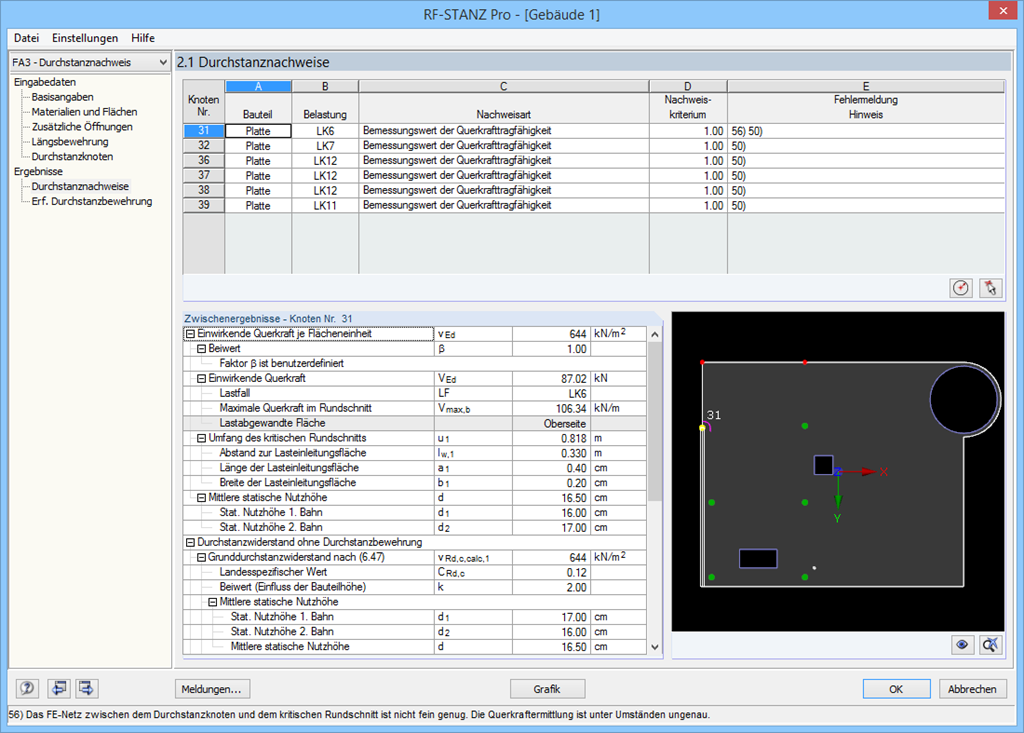Click Faktor β ist benutzerdefiniert row

tap(415, 363)
